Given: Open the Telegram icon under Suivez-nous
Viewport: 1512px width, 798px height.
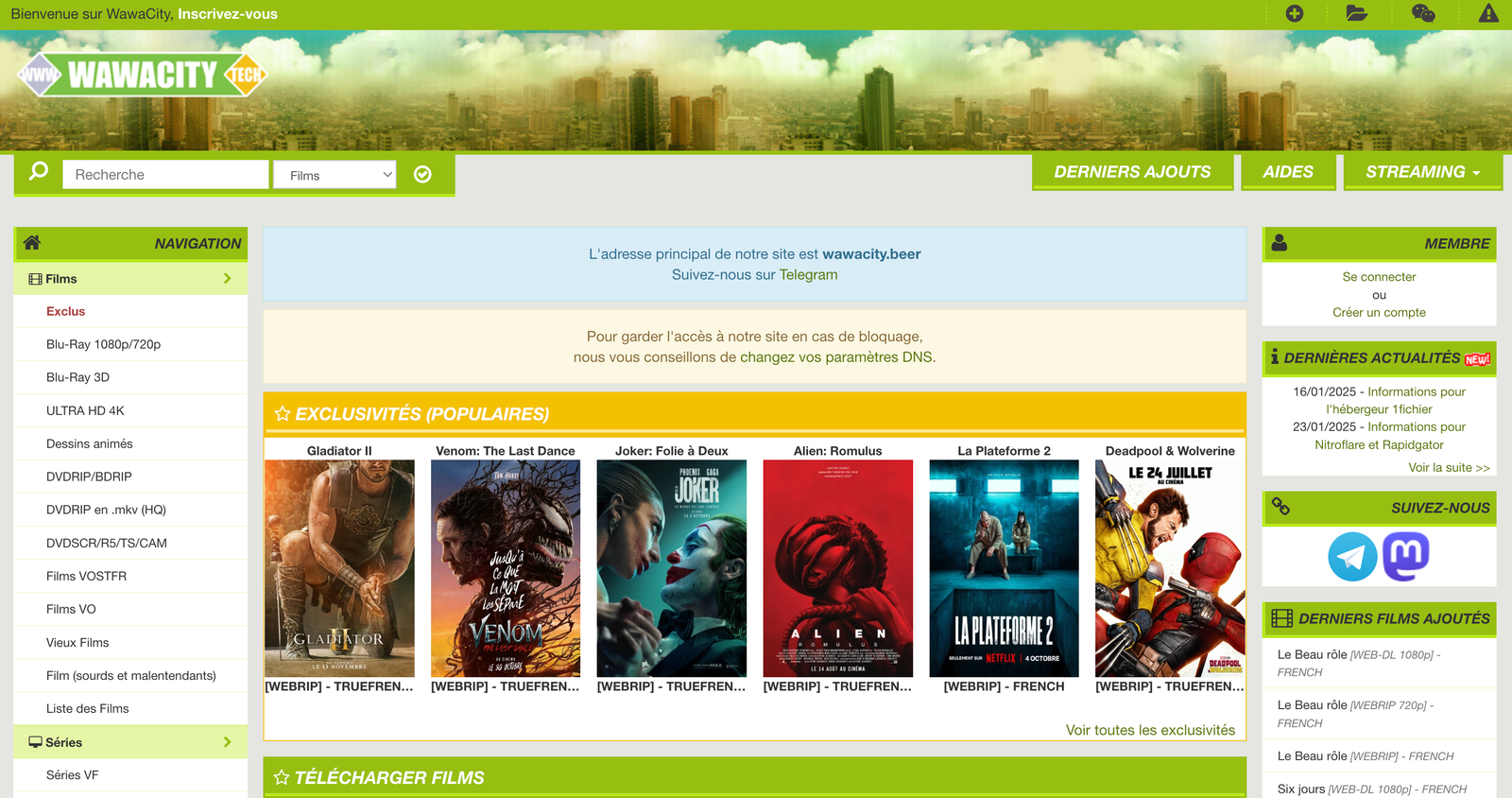Looking at the screenshot, I should coord(1352,556).
